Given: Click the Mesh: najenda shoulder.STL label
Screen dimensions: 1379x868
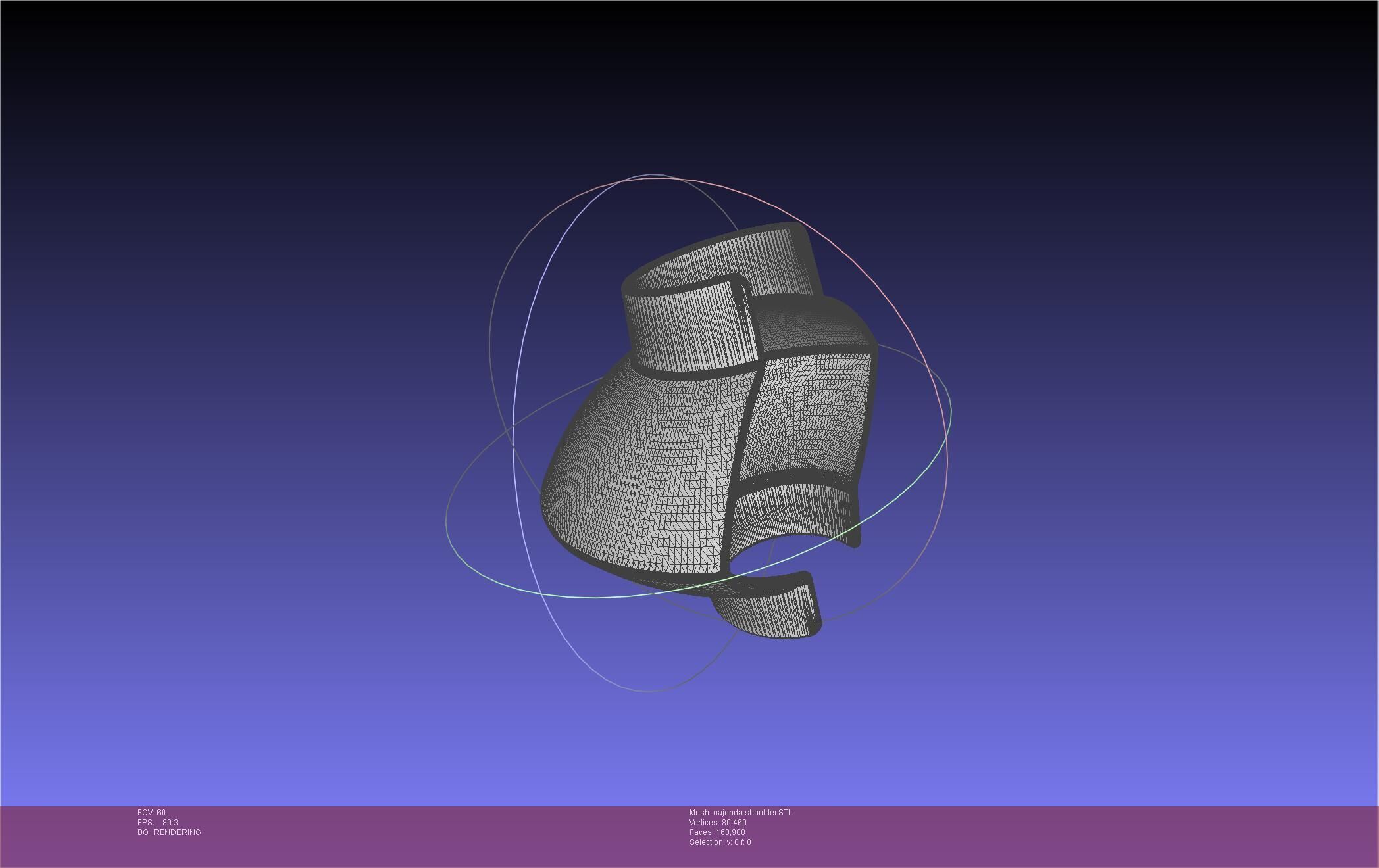Looking at the screenshot, I should 741,813.
